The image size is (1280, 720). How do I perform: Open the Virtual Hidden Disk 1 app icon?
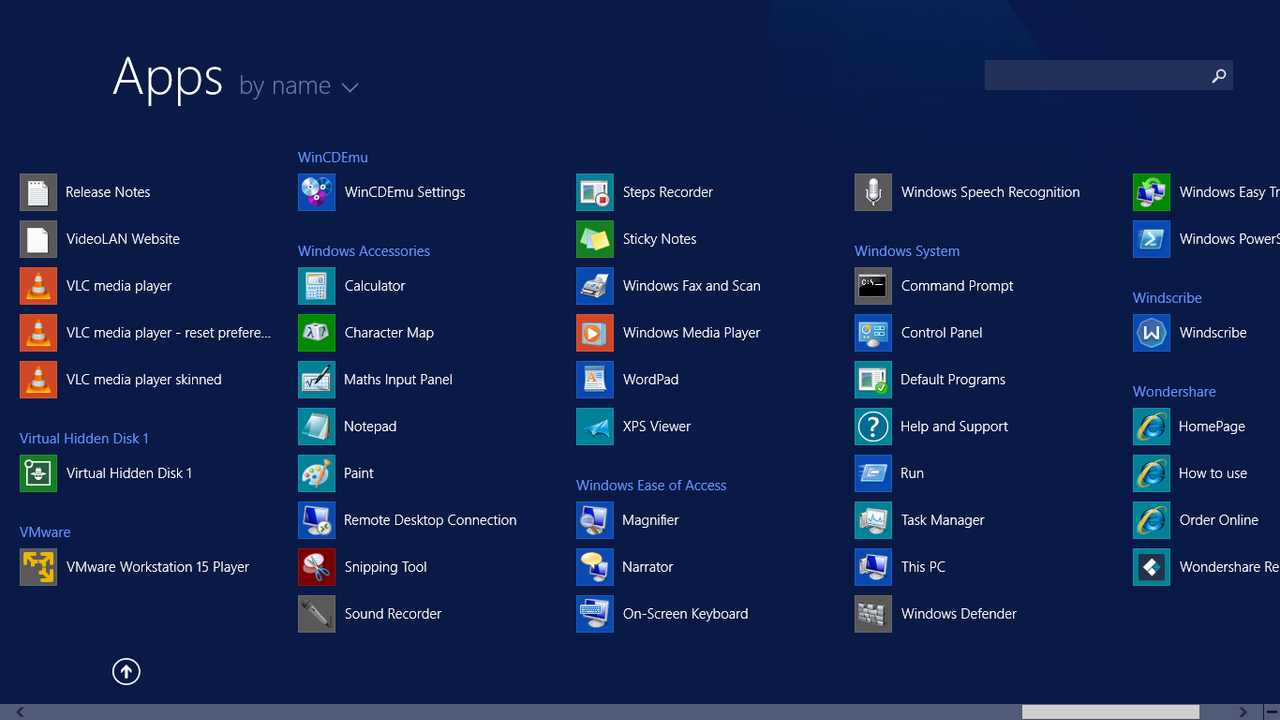38,473
